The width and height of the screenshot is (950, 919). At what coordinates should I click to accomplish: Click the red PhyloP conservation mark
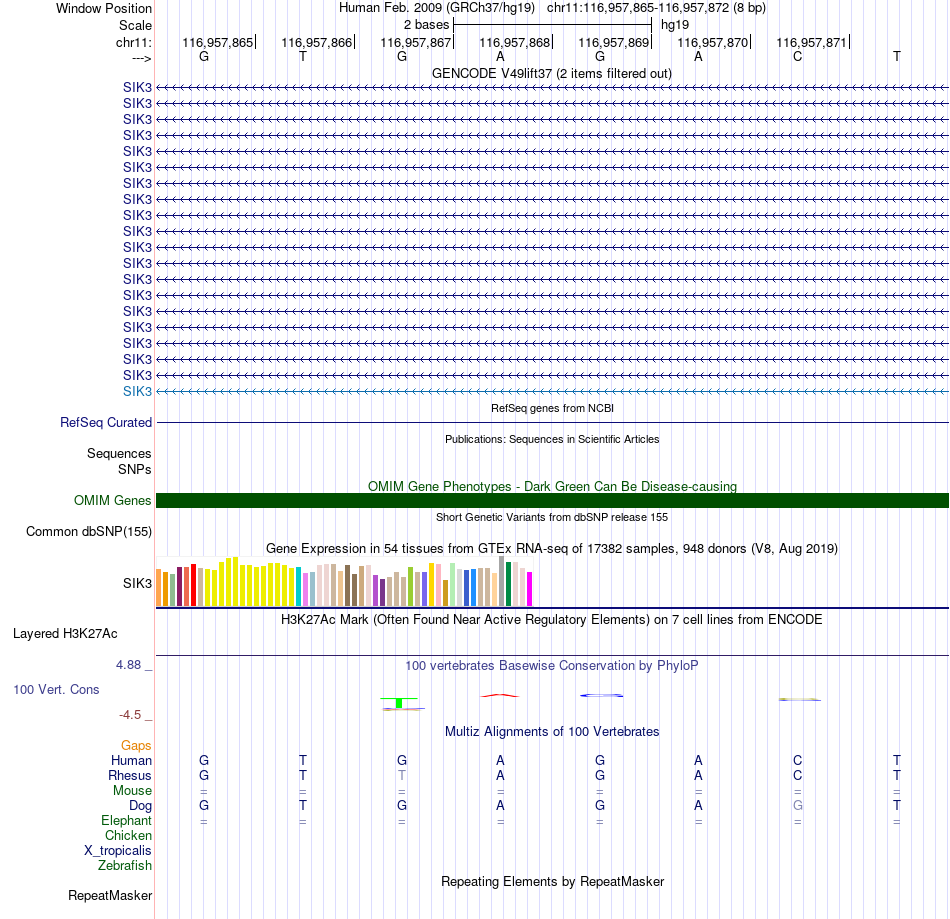pos(500,695)
